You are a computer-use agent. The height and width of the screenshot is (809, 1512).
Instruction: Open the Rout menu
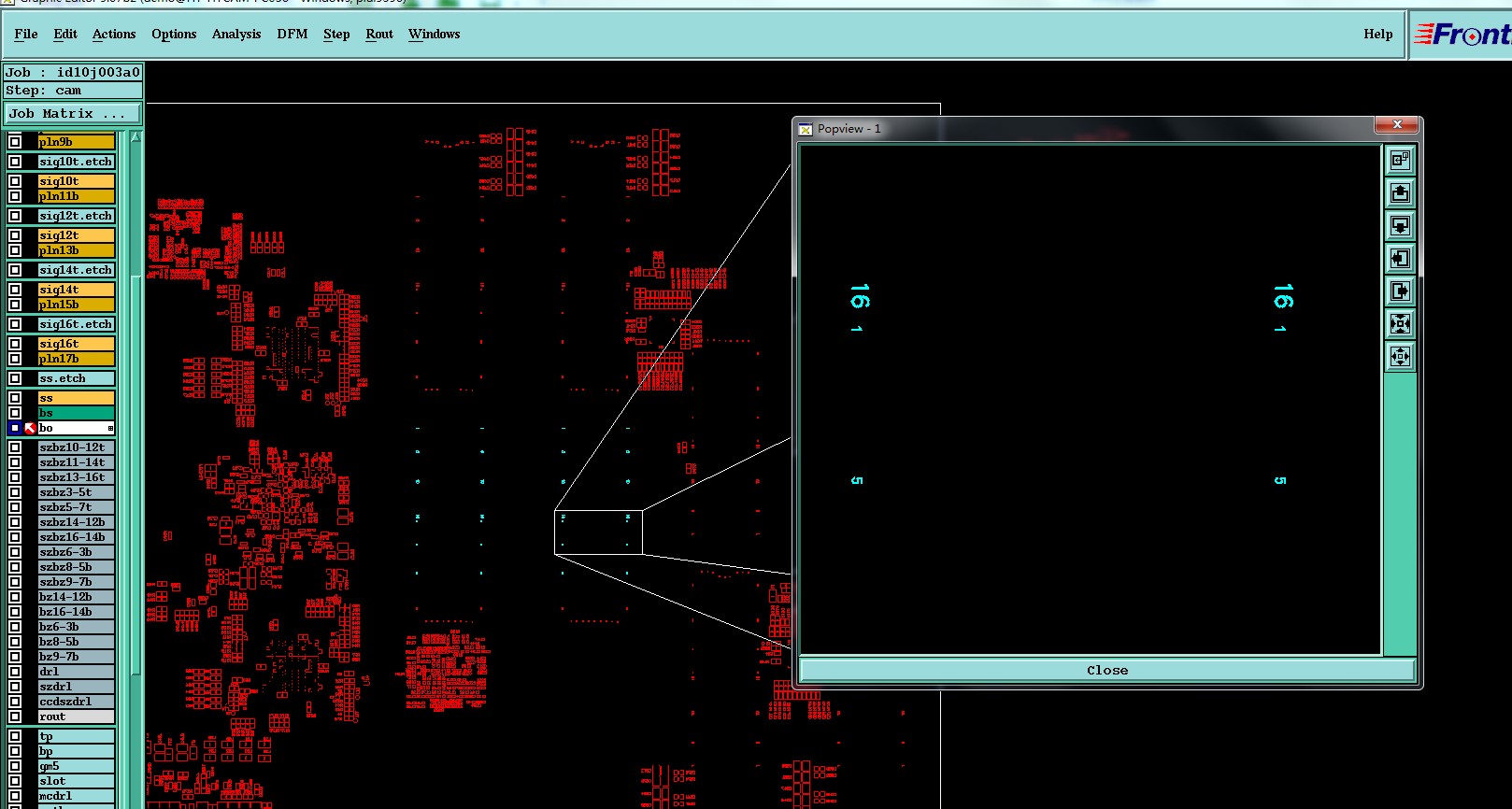click(379, 35)
